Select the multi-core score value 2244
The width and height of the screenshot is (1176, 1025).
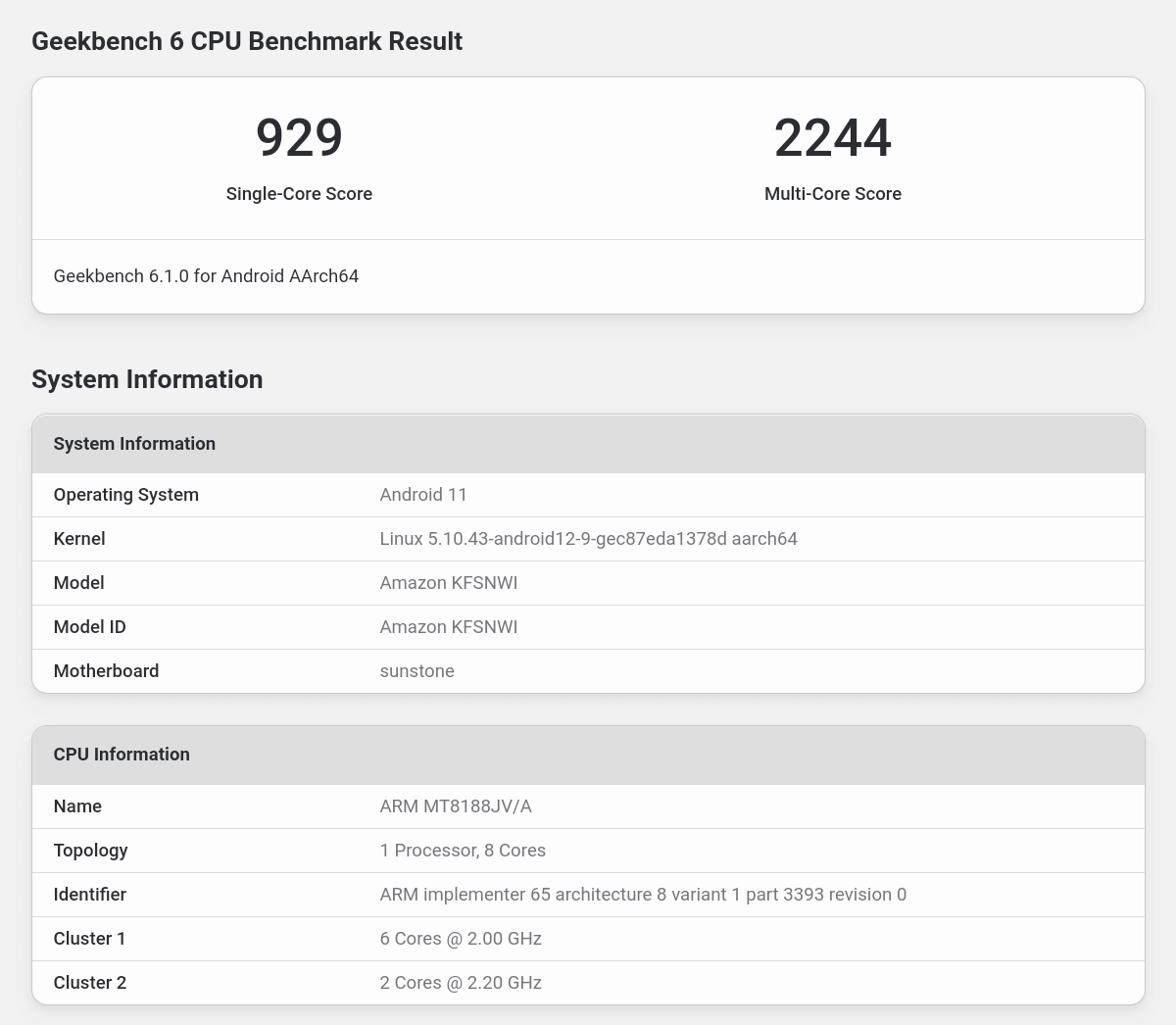coord(833,137)
